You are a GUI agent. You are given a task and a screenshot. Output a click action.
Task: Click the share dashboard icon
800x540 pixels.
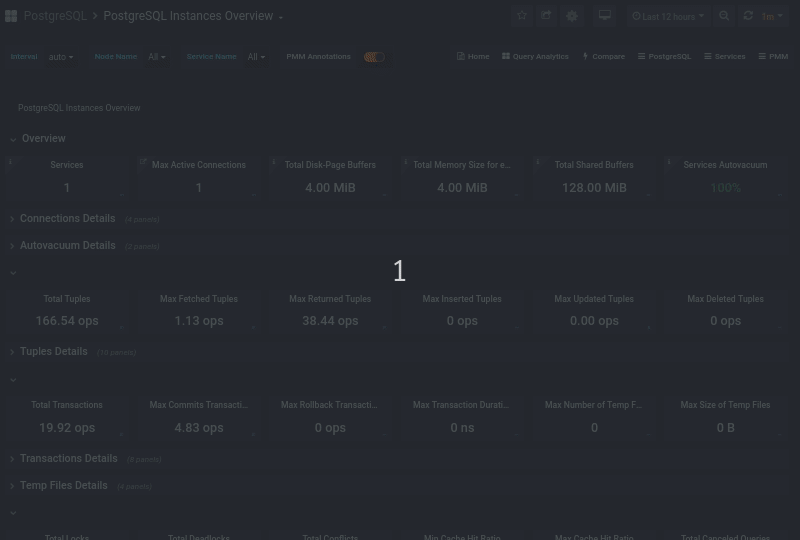point(546,16)
